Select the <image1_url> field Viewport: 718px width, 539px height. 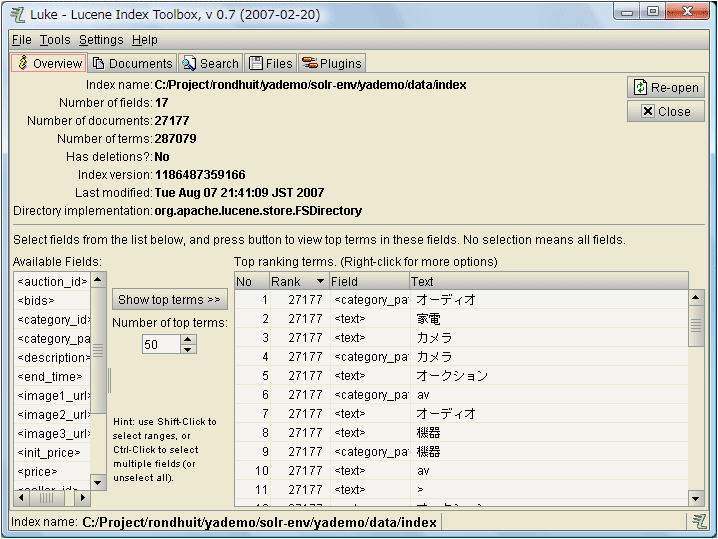tap(52, 395)
